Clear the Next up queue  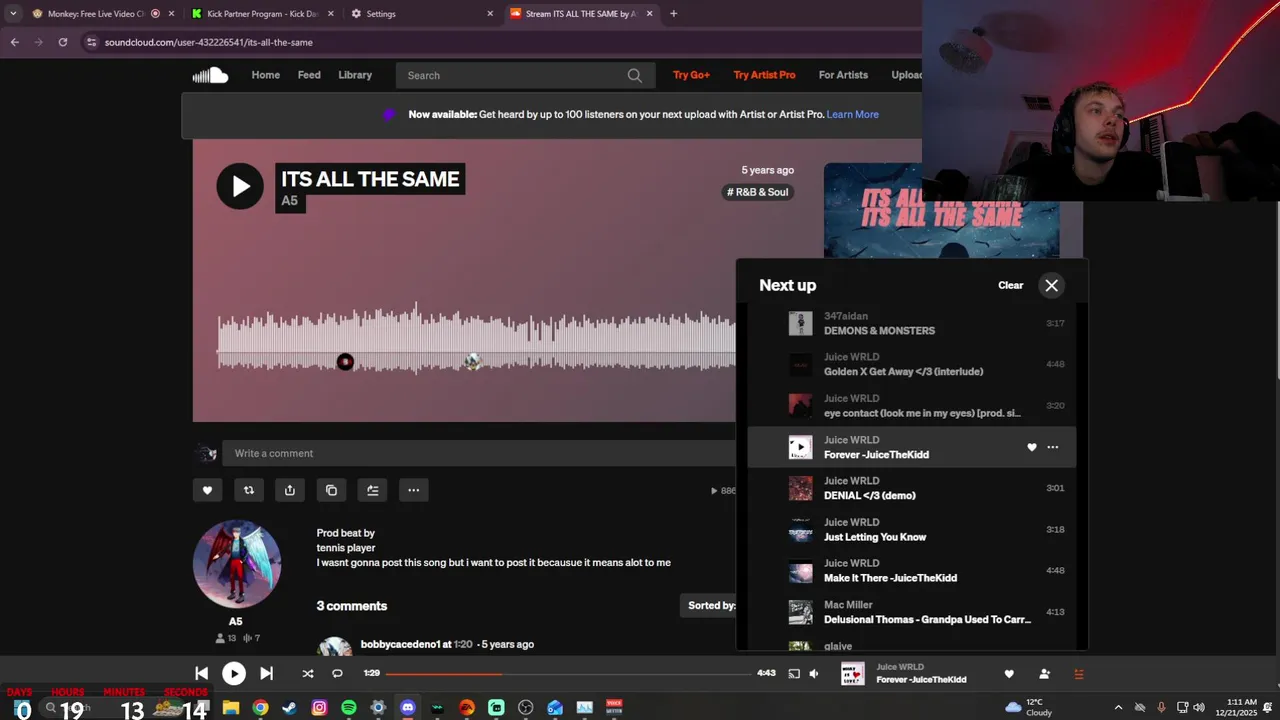[x=1010, y=286]
